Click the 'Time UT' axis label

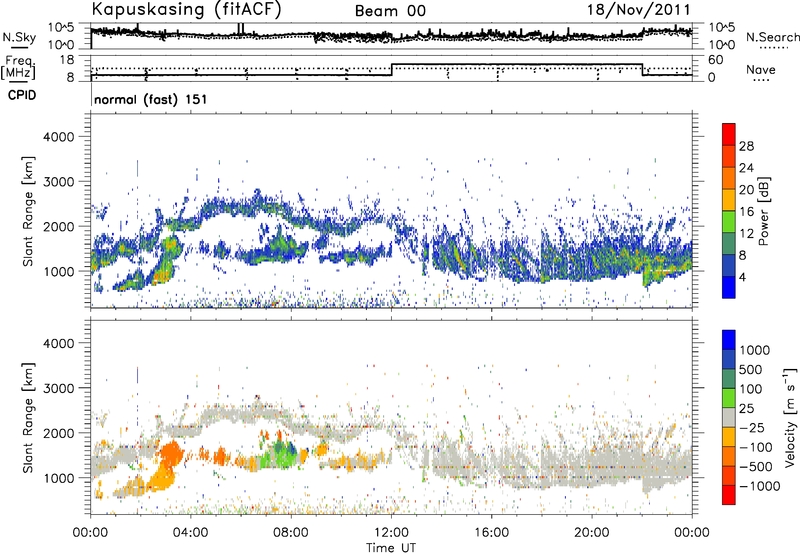pos(391,548)
